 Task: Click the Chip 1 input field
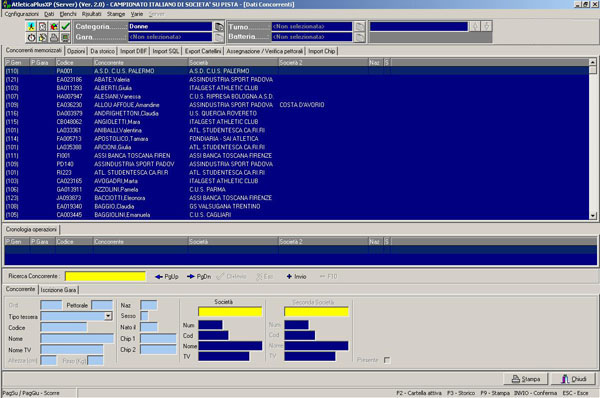click(x=158, y=338)
